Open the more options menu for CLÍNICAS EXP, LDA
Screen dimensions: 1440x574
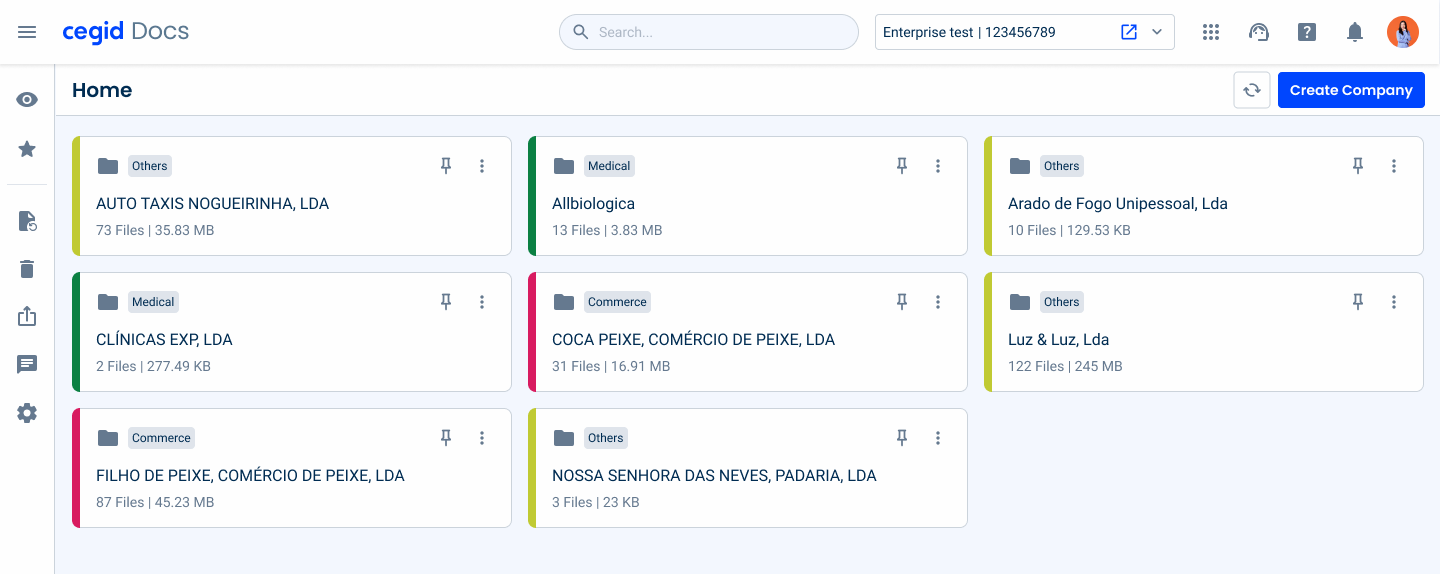(482, 302)
